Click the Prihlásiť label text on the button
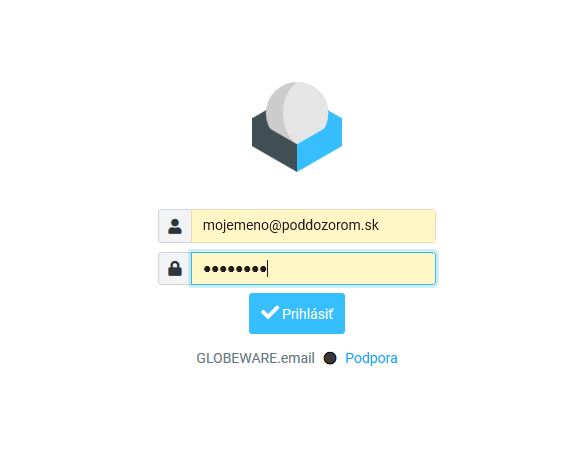Screen dimensions: 572x455 pyautogui.click(x=308, y=314)
